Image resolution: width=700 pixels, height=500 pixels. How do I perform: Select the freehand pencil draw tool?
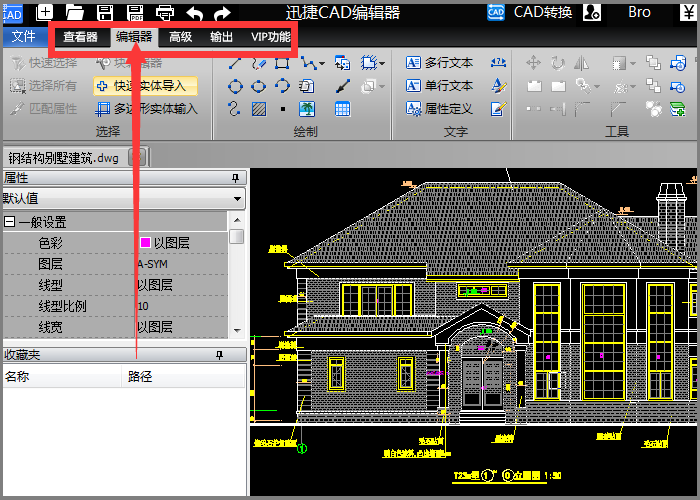coord(258,63)
